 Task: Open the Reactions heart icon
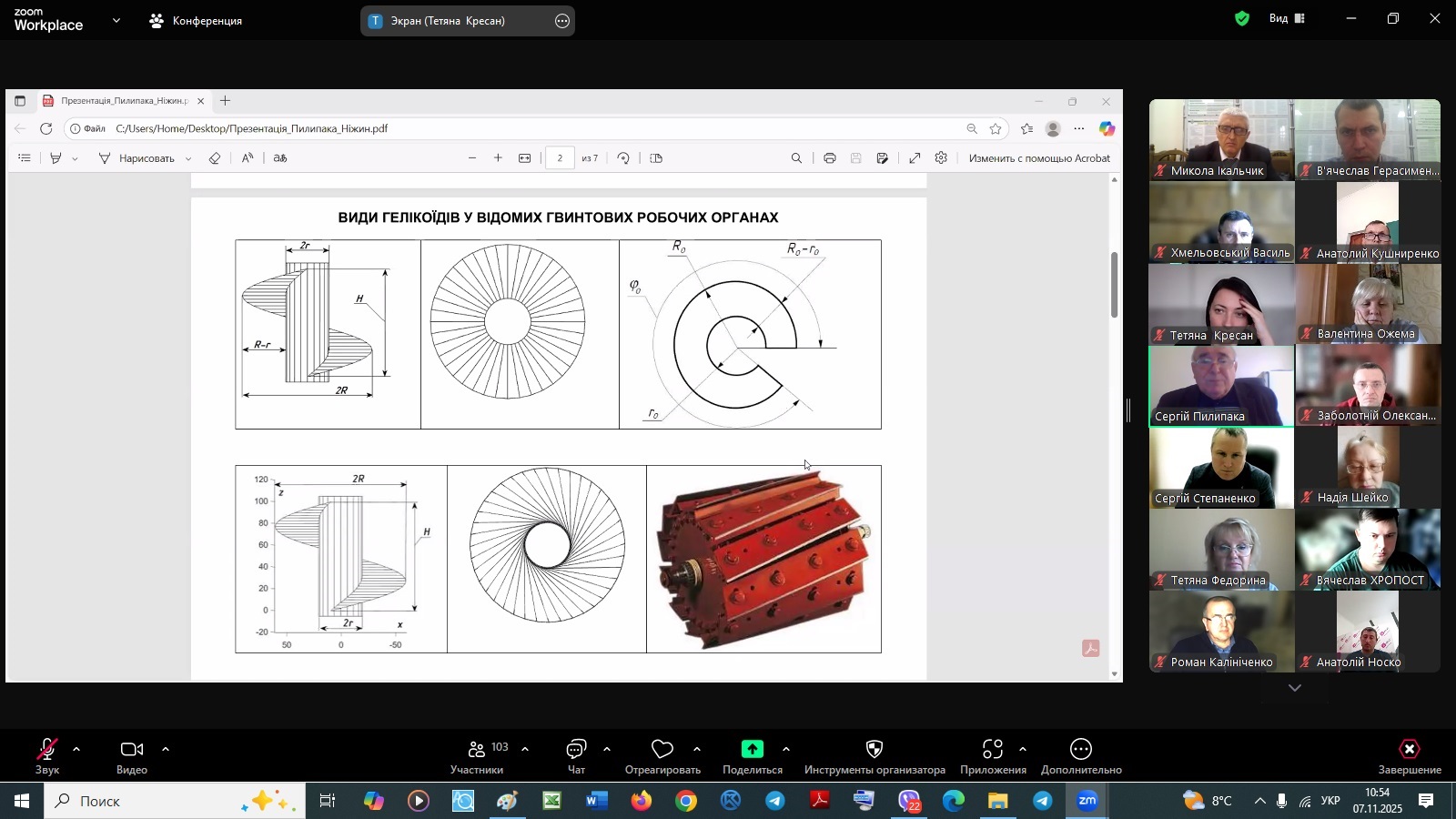tap(662, 749)
